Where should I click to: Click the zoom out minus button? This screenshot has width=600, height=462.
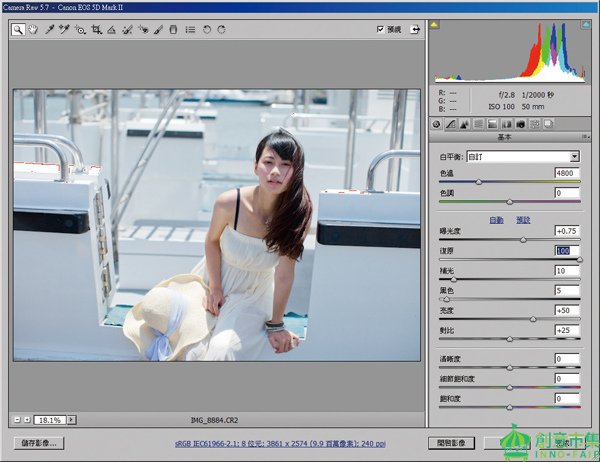(17, 420)
